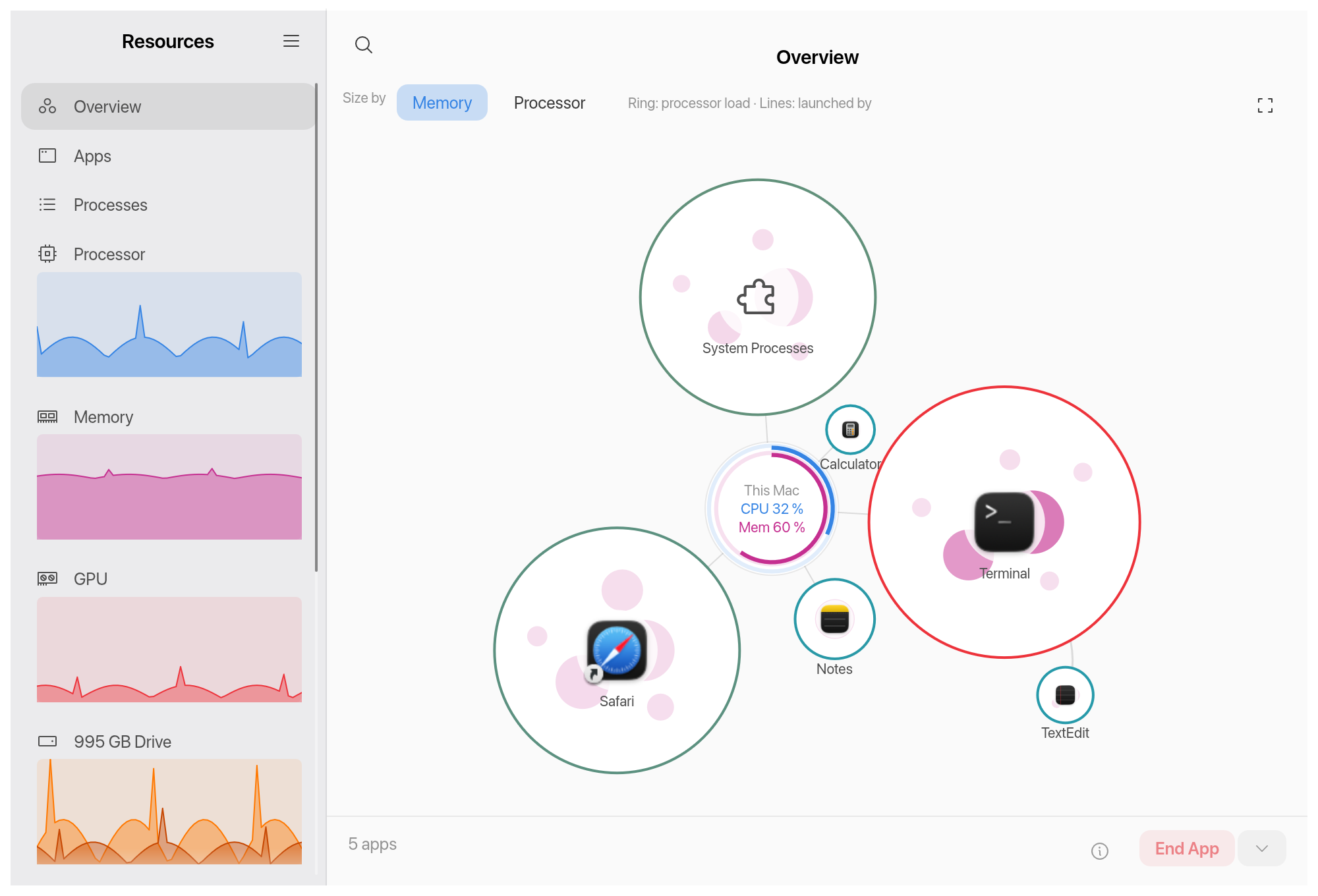
Task: Size bubbles by Memory
Action: point(442,103)
